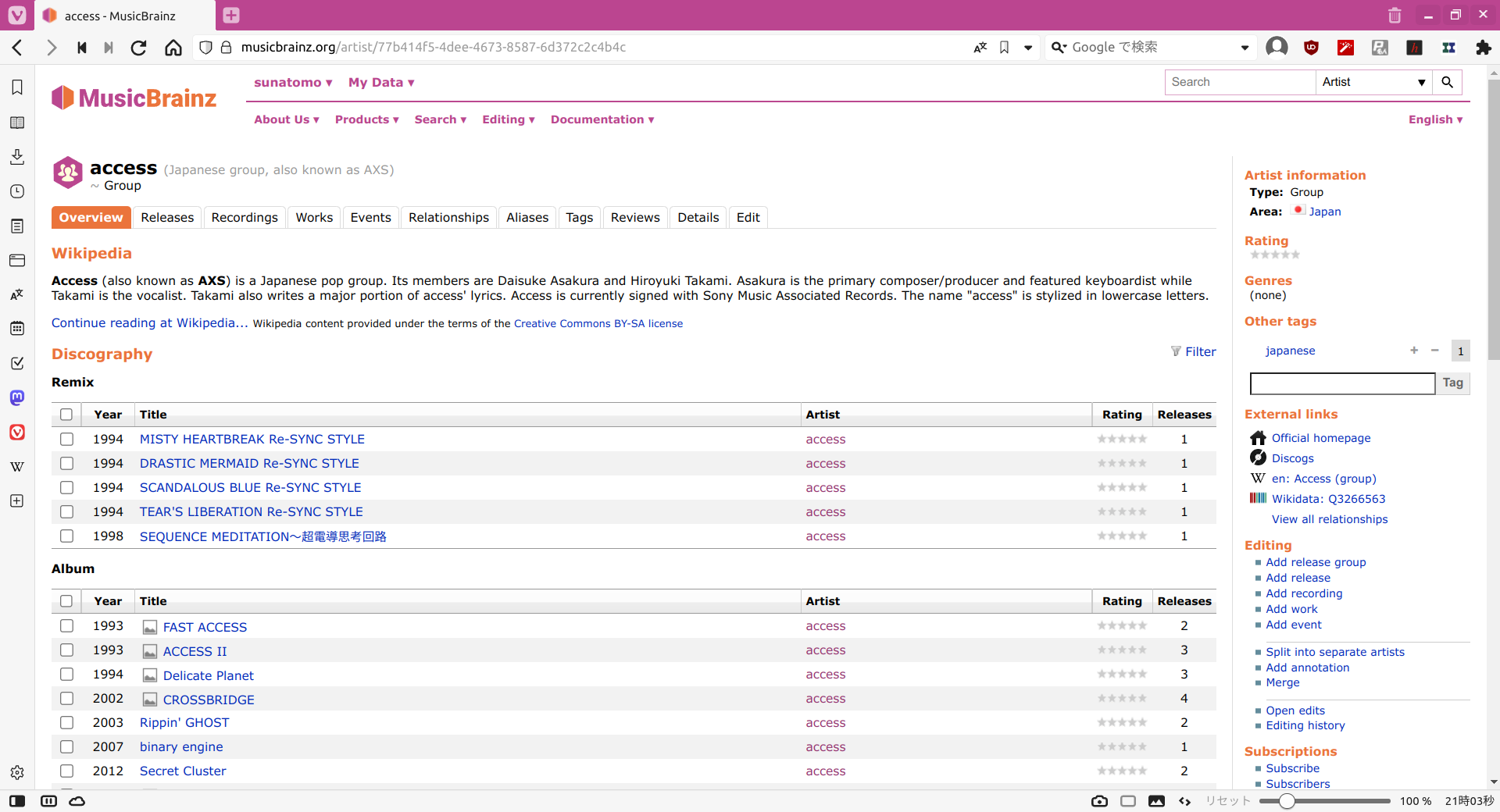The width and height of the screenshot is (1500, 812).
Task: Open the History clock panel in the sidebar
Action: pos(17,191)
